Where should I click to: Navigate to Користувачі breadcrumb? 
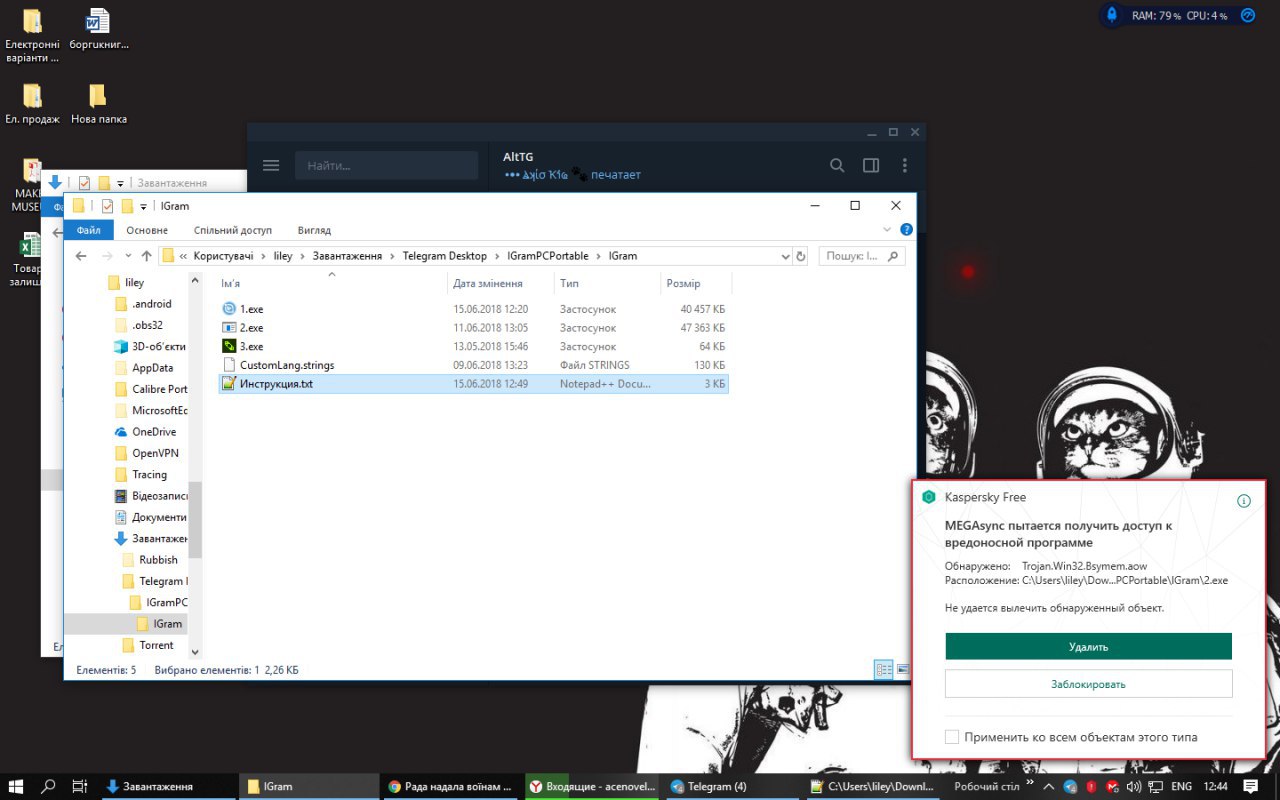(223, 256)
